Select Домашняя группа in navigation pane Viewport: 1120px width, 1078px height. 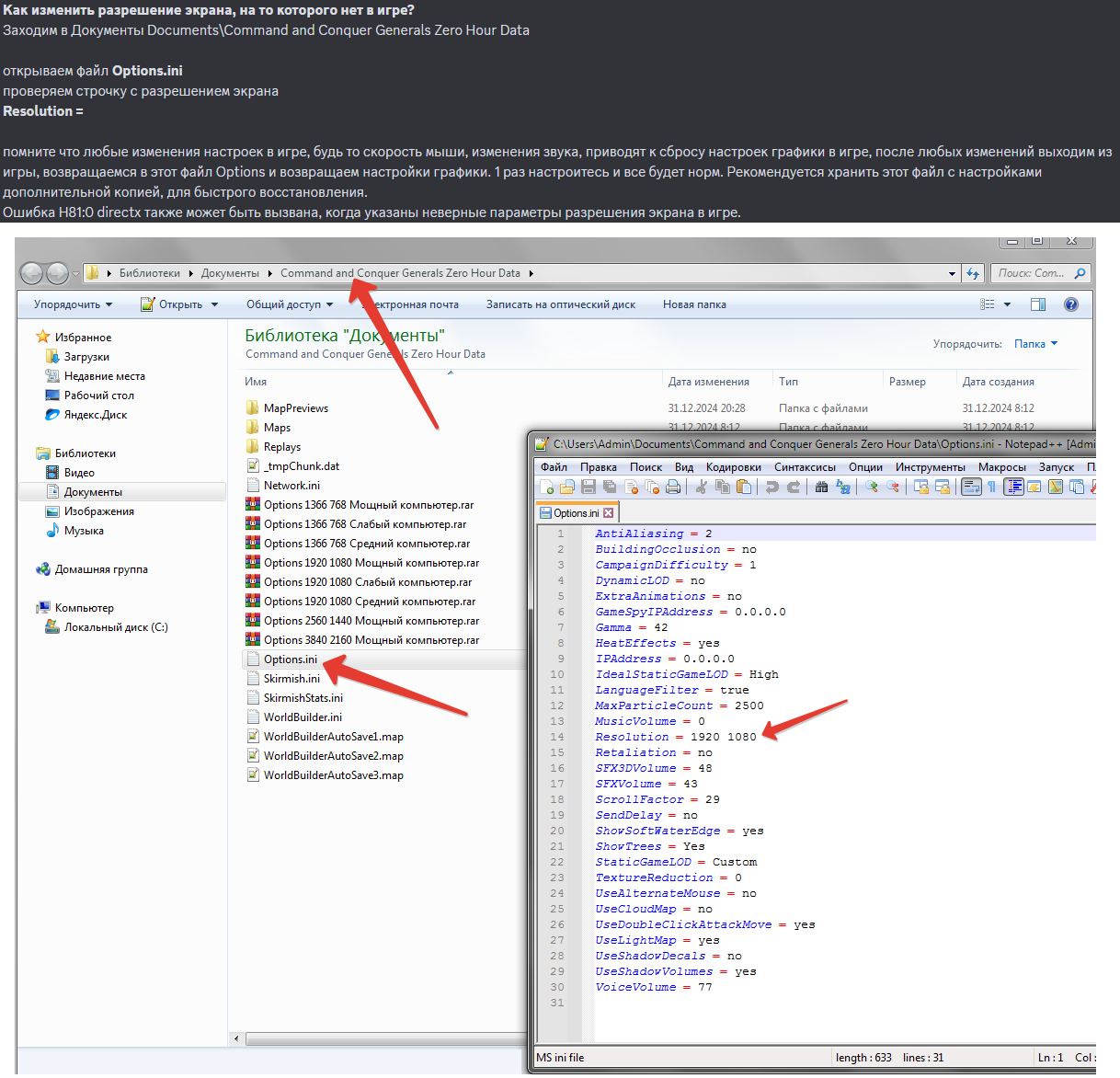[101, 569]
